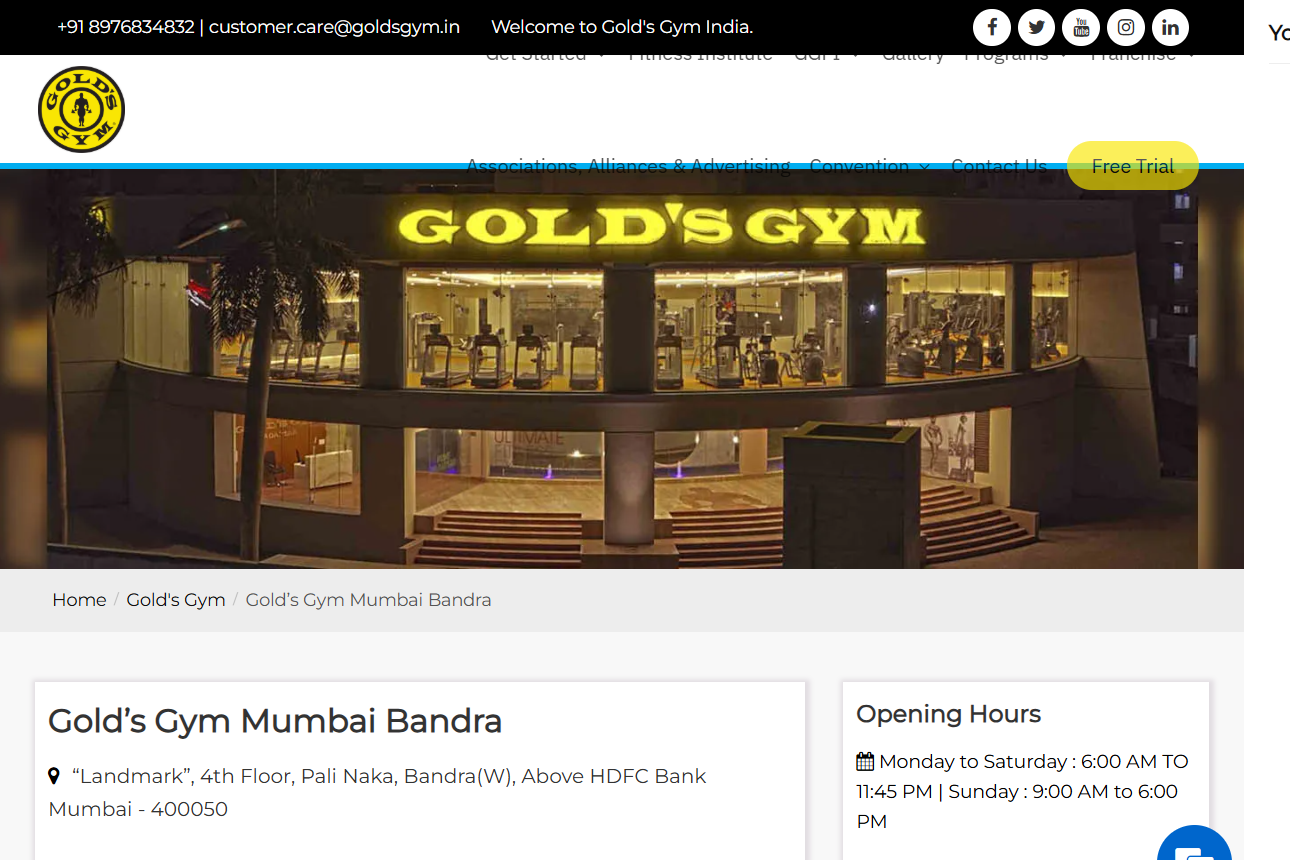Open the blue chat widget icon
The image size is (1290, 860).
pyautogui.click(x=1194, y=845)
